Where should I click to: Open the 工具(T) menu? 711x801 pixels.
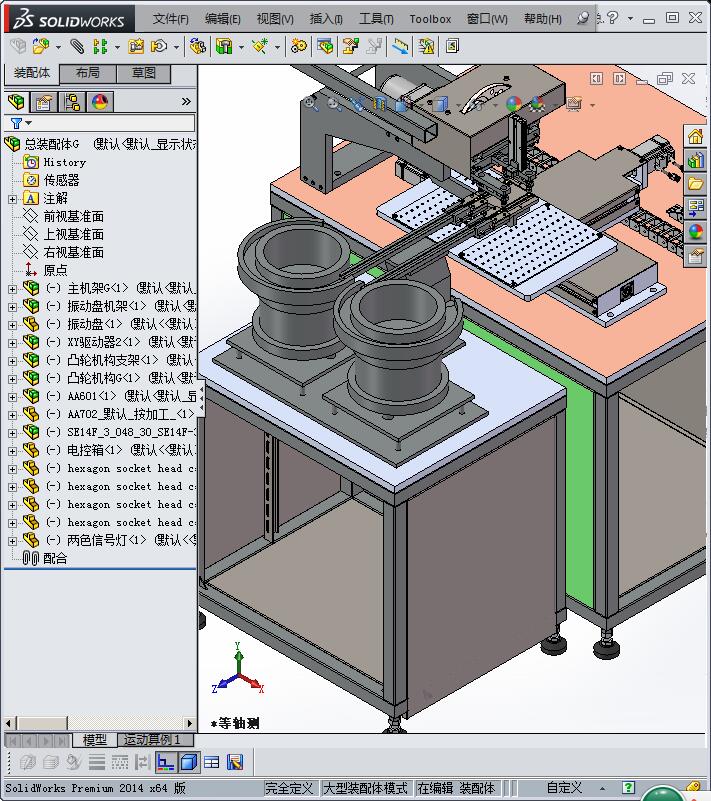coord(376,19)
